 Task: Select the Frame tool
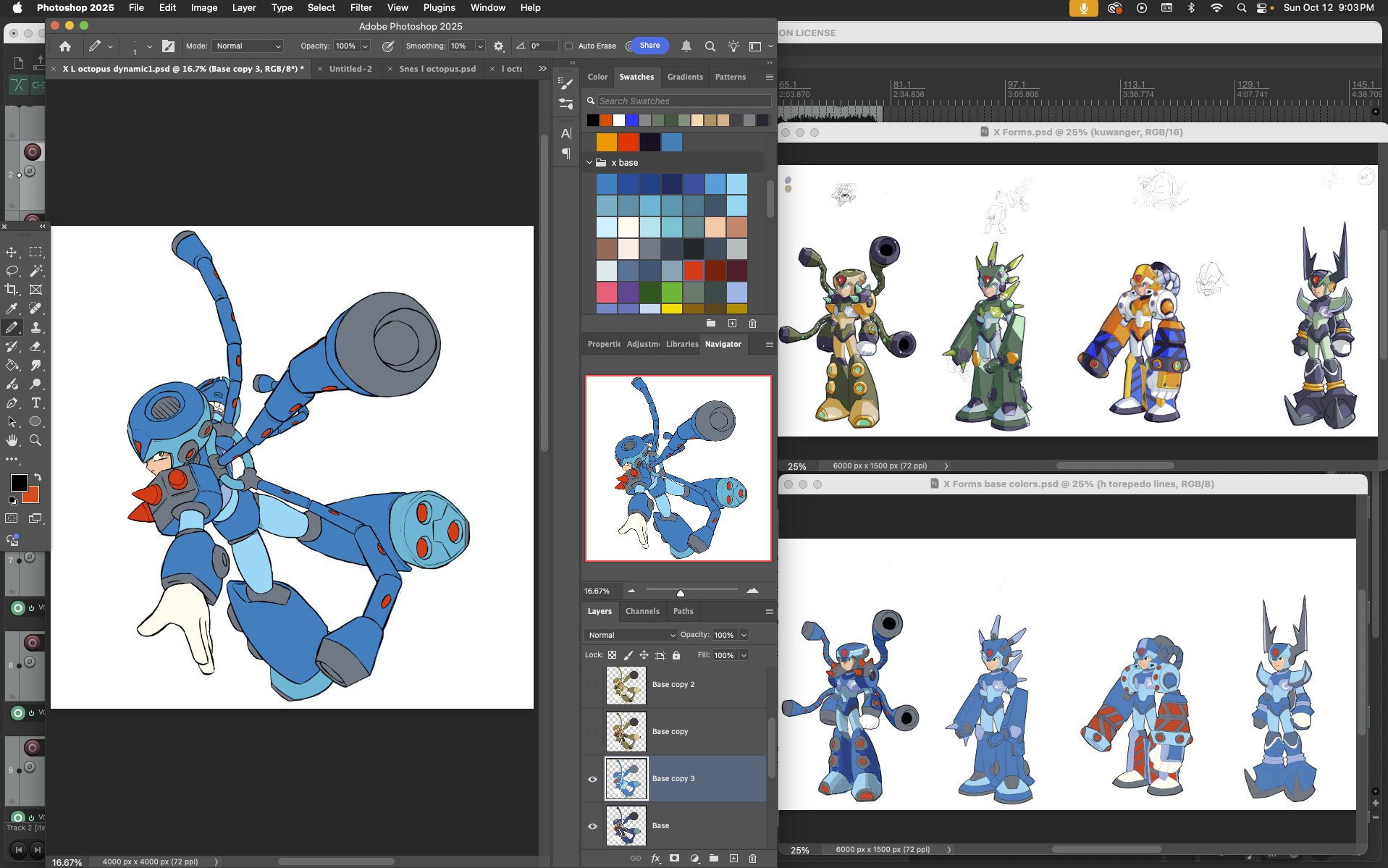pos(35,290)
